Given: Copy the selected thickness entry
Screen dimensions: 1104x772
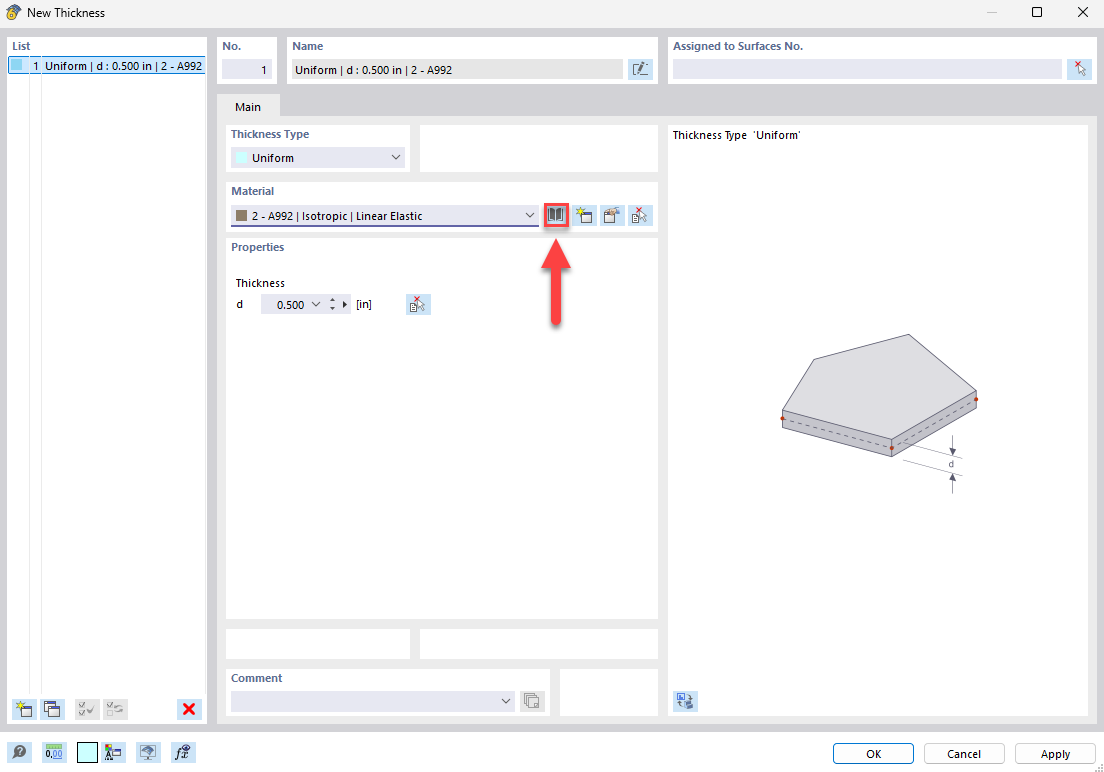Looking at the screenshot, I should 52,709.
